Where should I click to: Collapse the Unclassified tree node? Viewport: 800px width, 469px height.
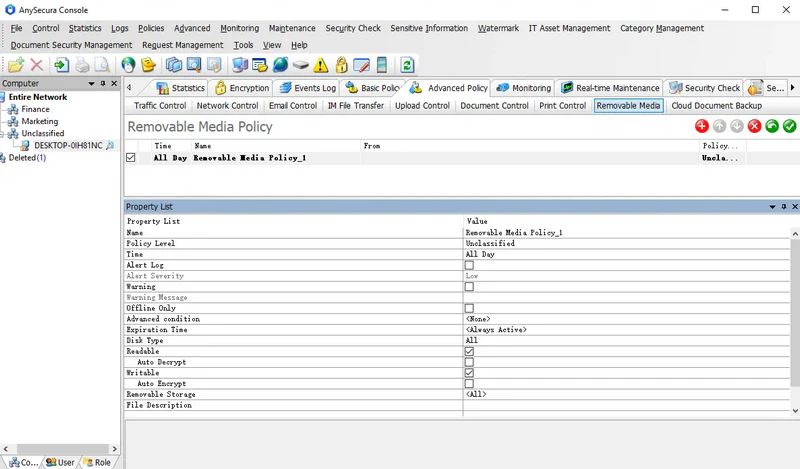pos(3,134)
